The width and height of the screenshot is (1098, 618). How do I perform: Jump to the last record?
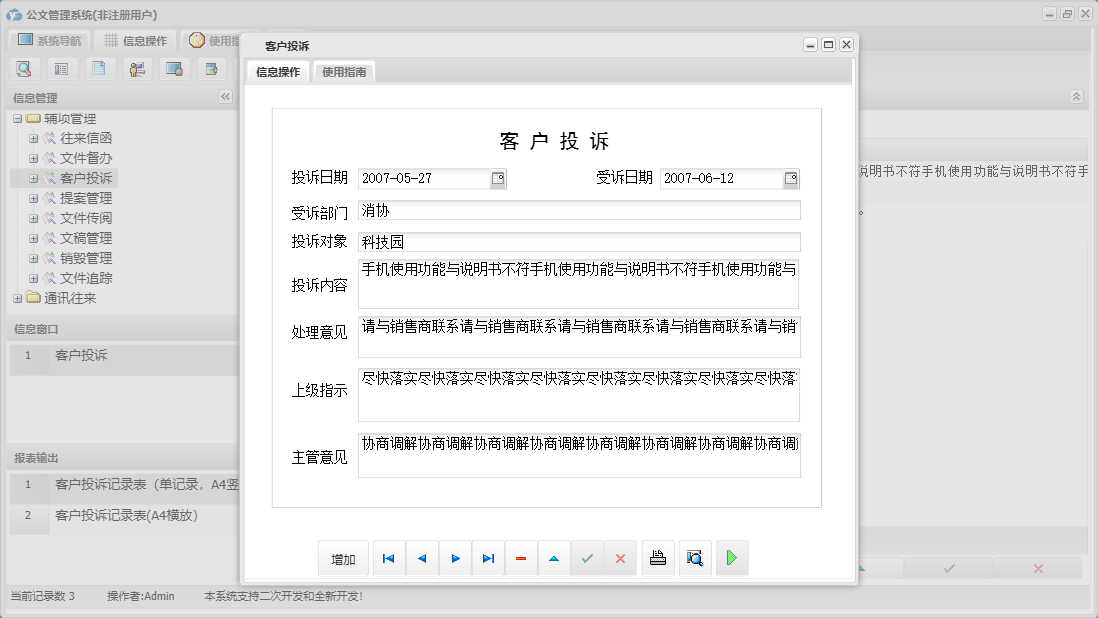pos(488,558)
